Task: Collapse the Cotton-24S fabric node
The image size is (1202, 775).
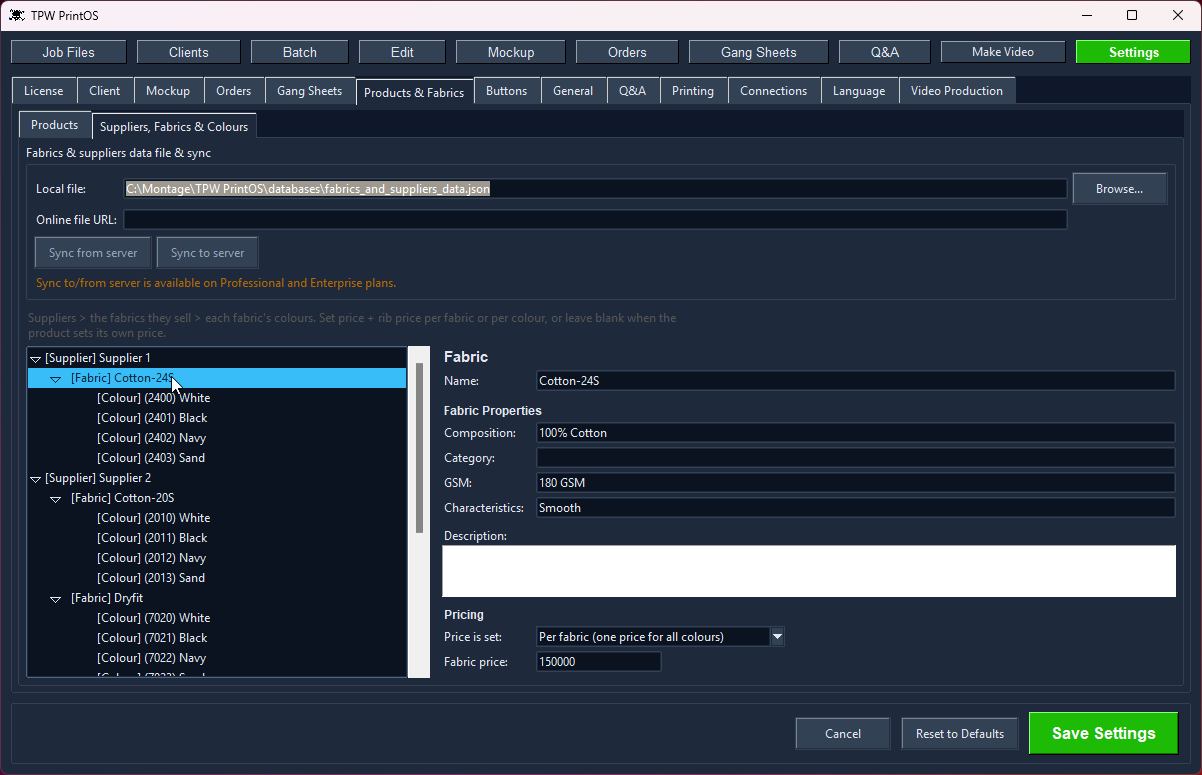Action: coord(56,378)
